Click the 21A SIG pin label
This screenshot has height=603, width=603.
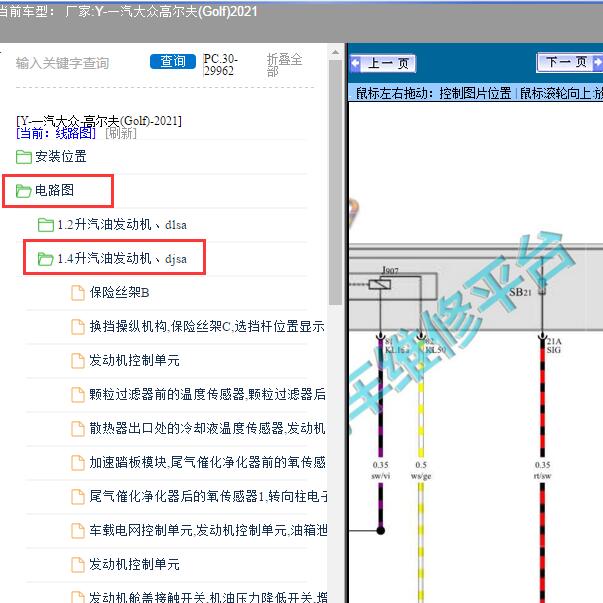point(554,345)
